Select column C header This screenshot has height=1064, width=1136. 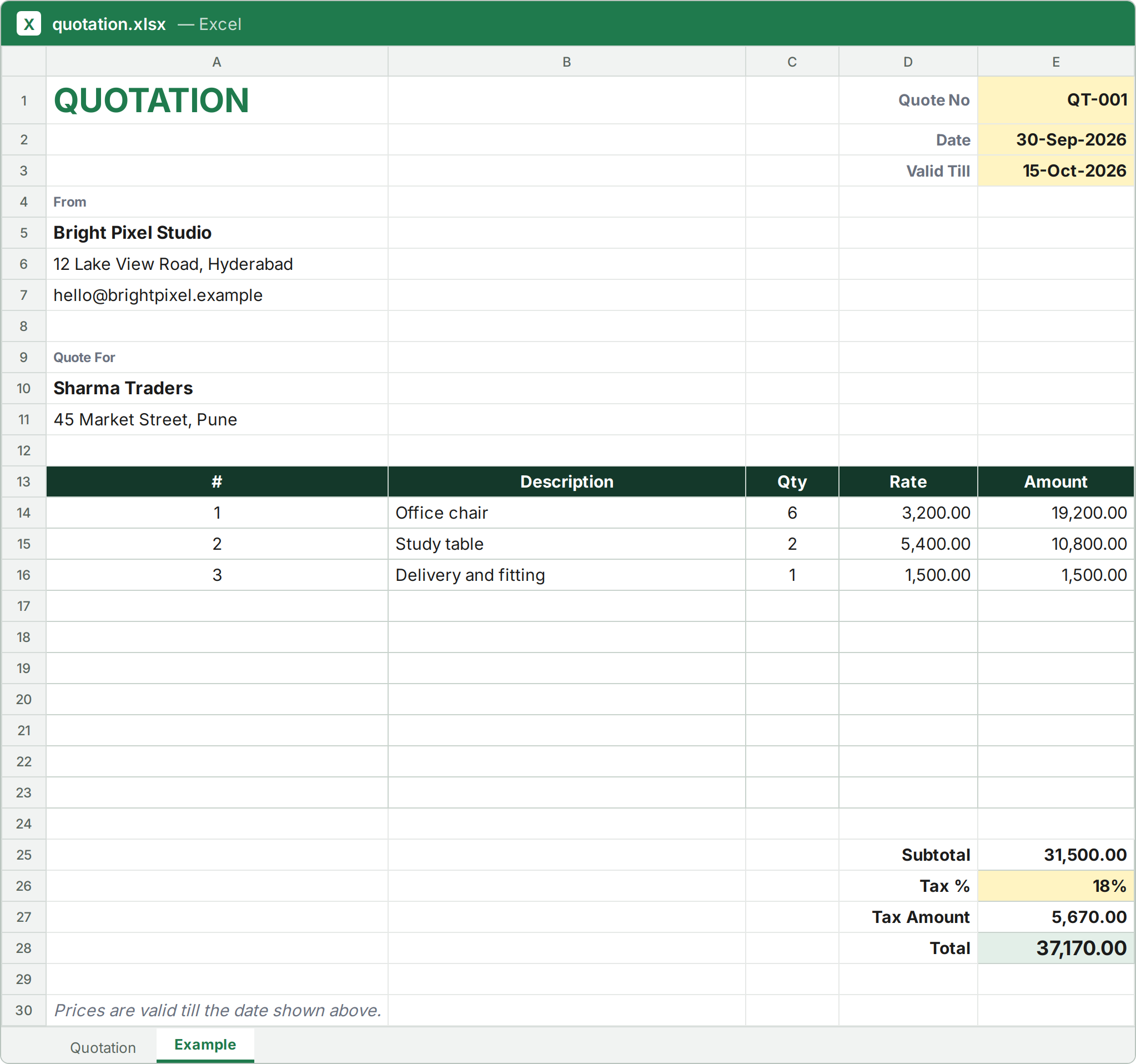click(x=792, y=62)
